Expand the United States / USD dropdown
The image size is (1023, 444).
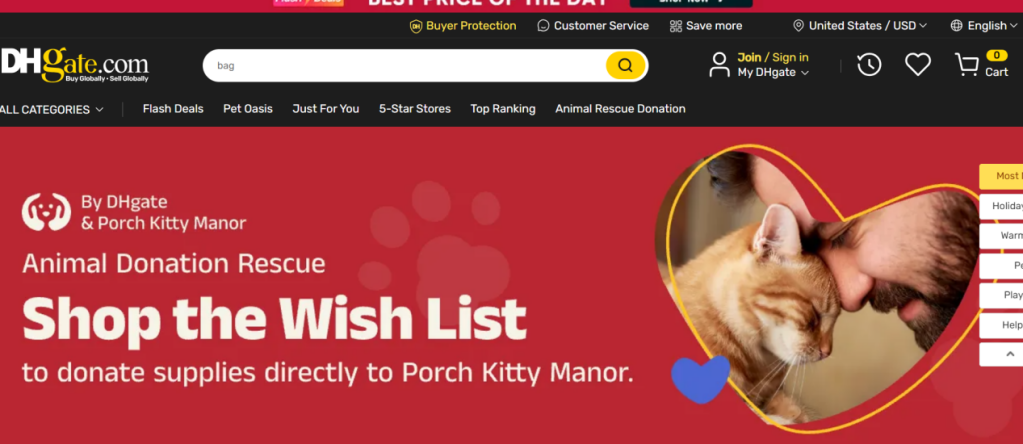(x=860, y=26)
